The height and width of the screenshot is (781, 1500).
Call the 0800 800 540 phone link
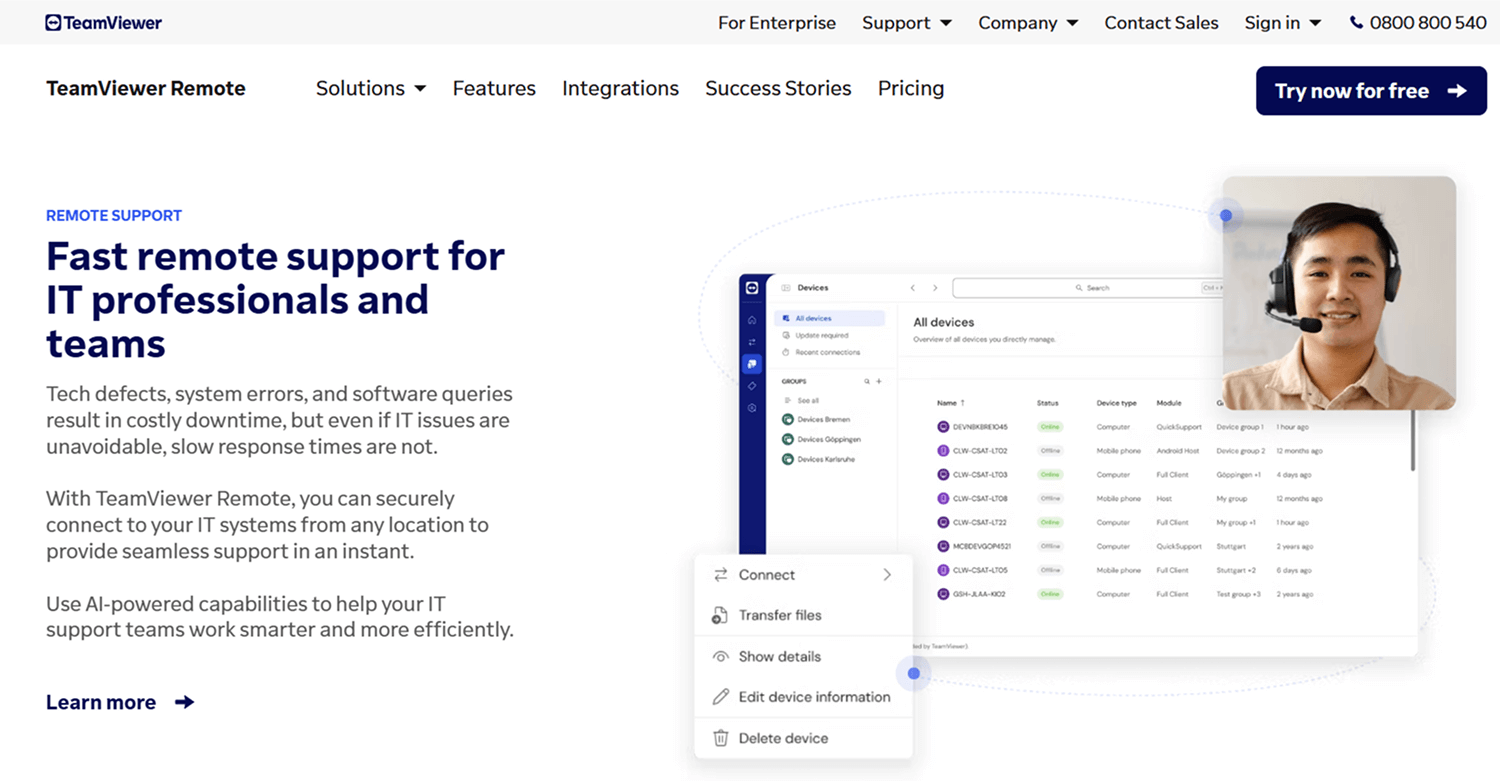(1418, 22)
